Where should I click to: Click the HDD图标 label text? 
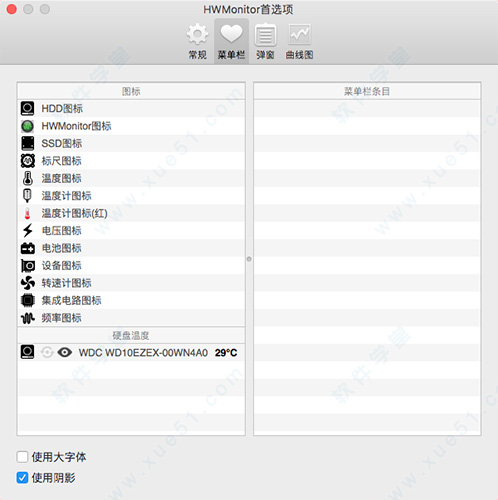62,109
